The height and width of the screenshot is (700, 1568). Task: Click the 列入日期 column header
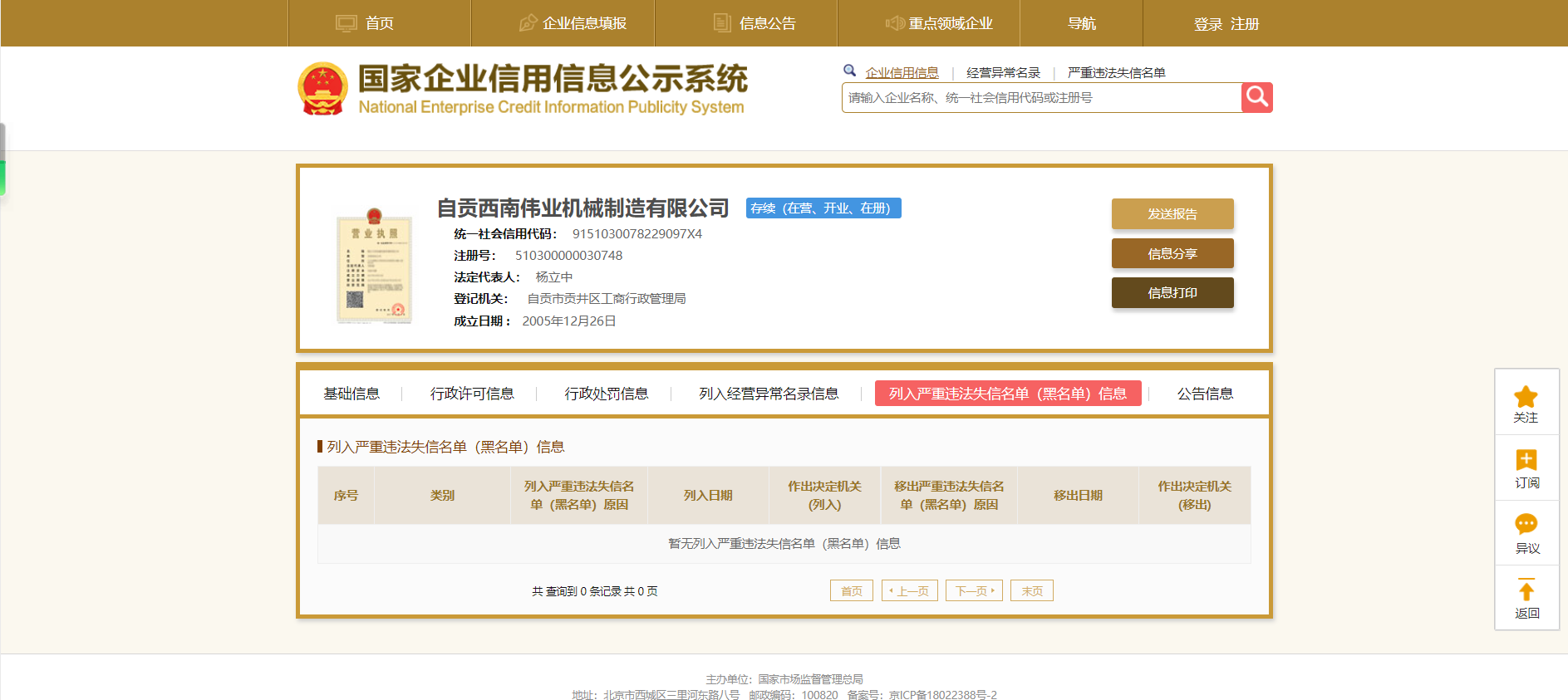[708, 496]
